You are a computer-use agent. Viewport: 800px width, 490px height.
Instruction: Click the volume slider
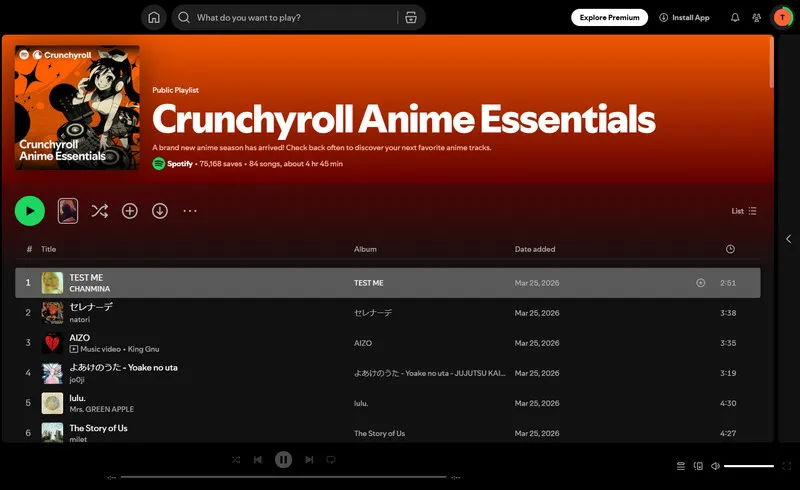click(748, 466)
